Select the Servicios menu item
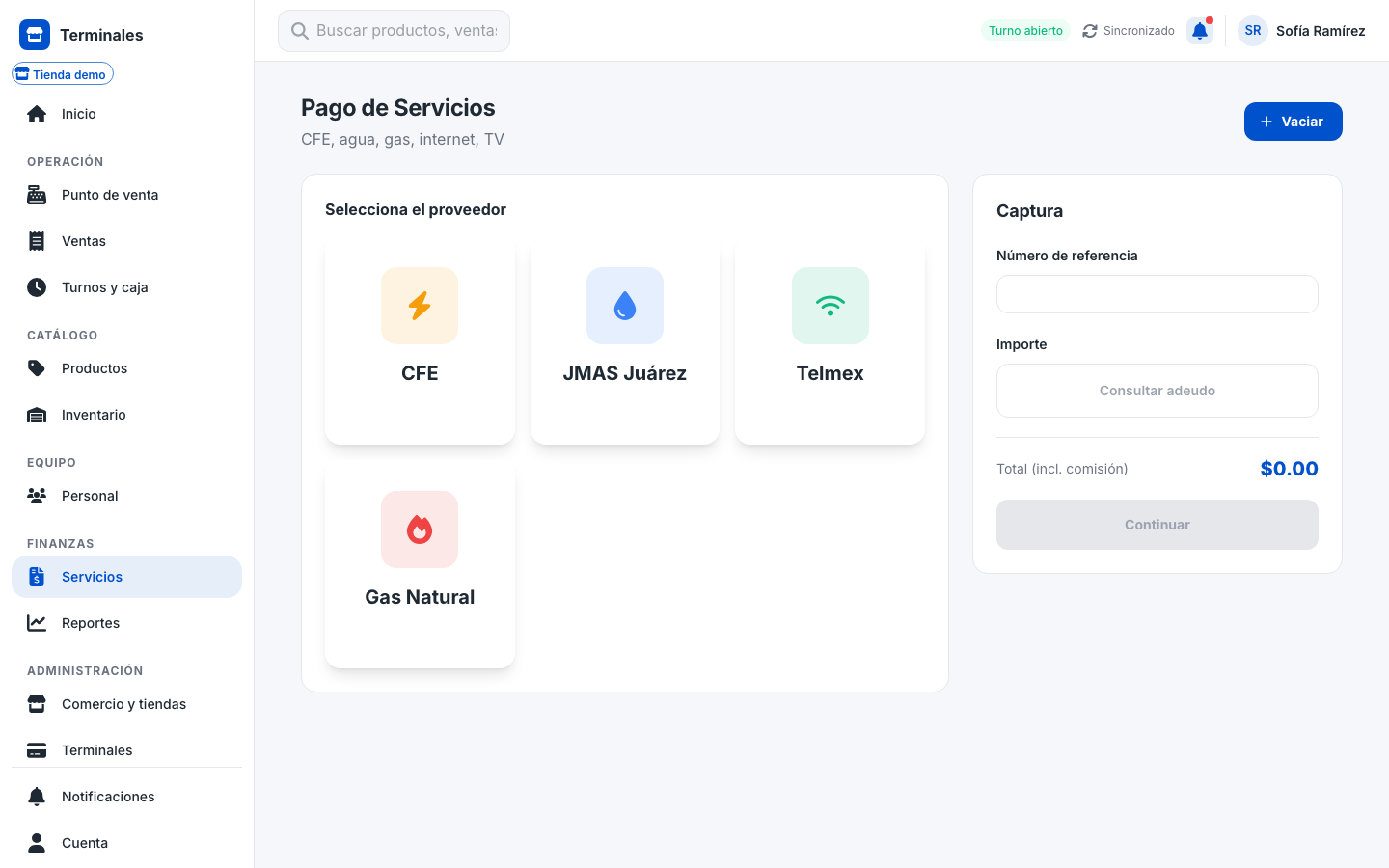This screenshot has height=868, width=1389. pyautogui.click(x=126, y=577)
